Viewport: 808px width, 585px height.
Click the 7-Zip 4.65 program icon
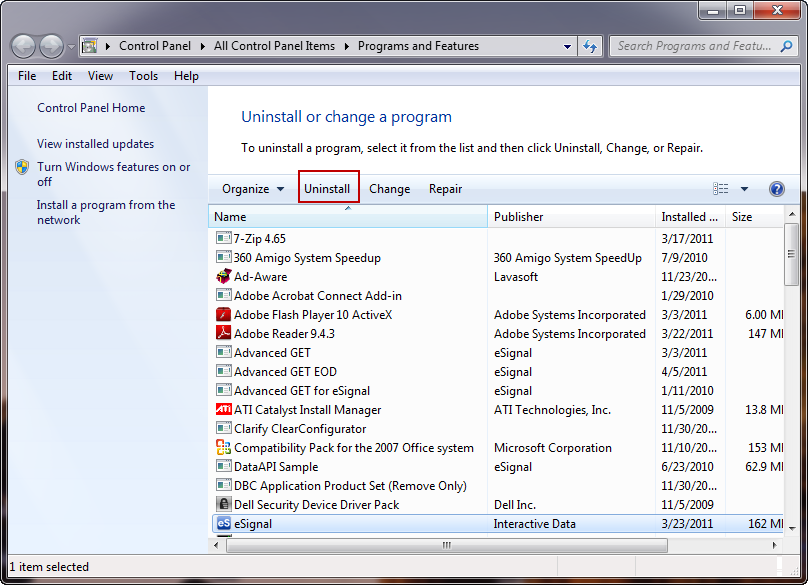(x=223, y=238)
